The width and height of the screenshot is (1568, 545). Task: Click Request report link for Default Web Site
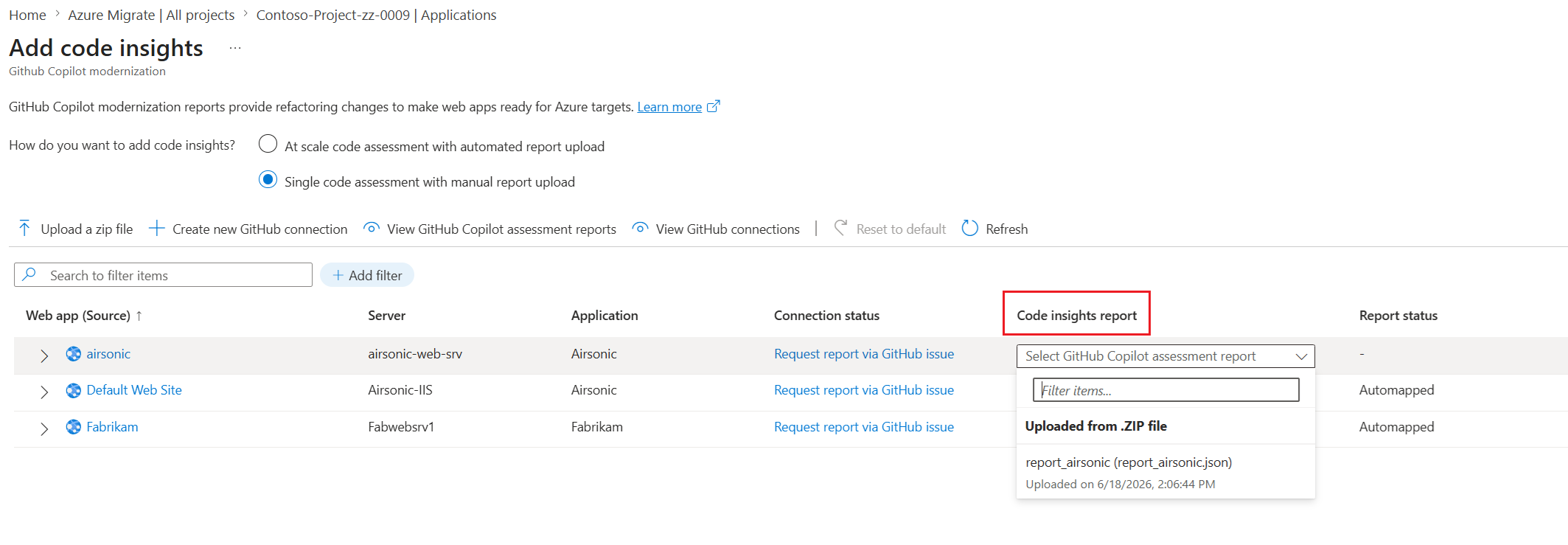pyautogui.click(x=864, y=390)
